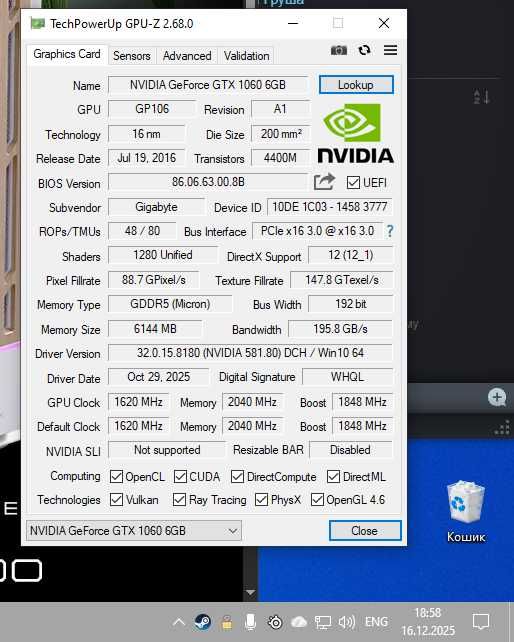The image size is (514, 642).
Task: Toggle the OpenCL checkbox
Action: coord(116,476)
